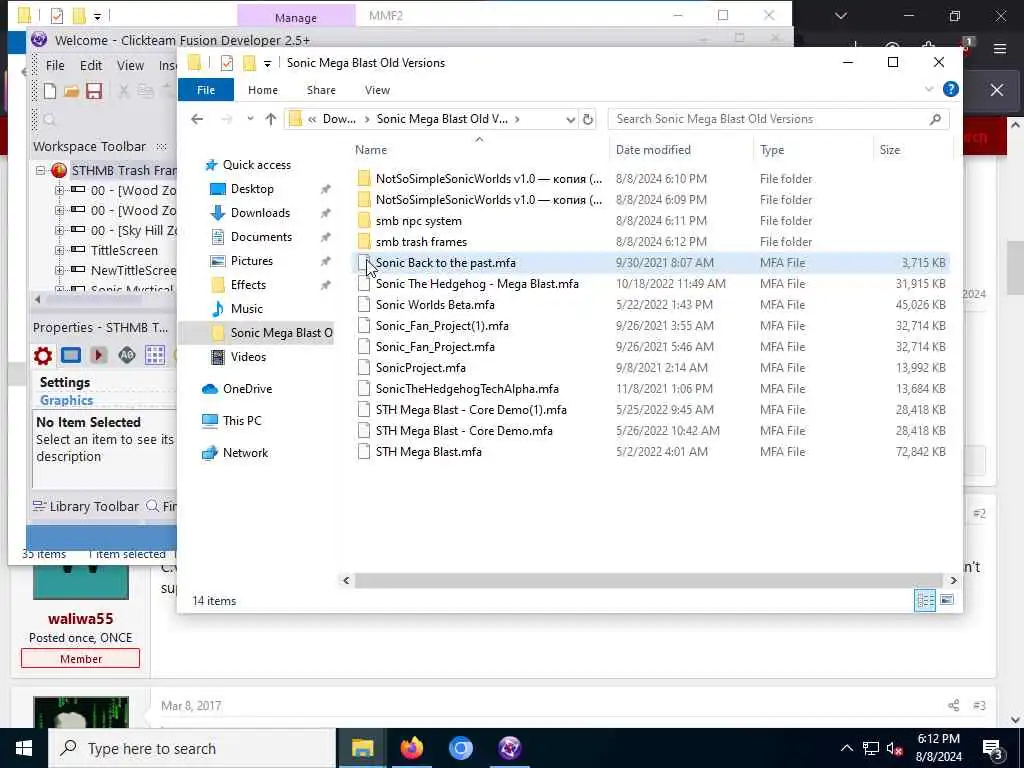Select Sonic Worlds Beta.mfa file

(x=435, y=305)
